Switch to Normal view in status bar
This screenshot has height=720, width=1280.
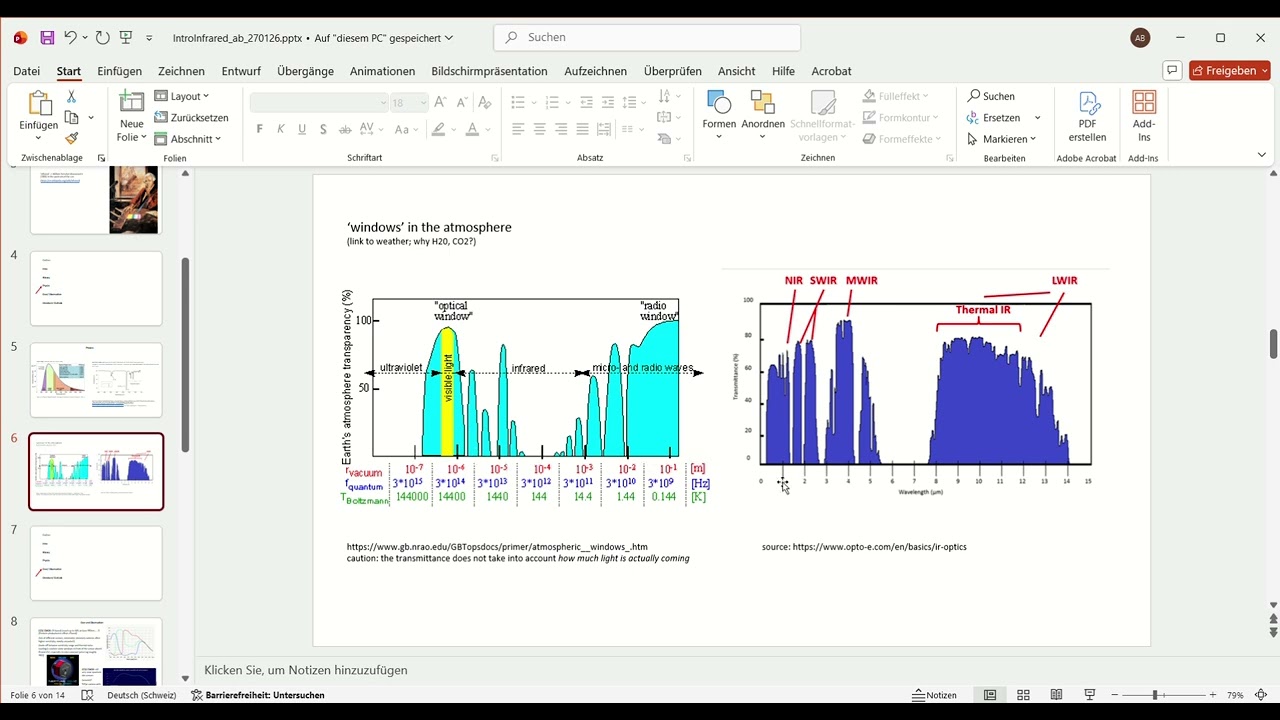point(990,695)
